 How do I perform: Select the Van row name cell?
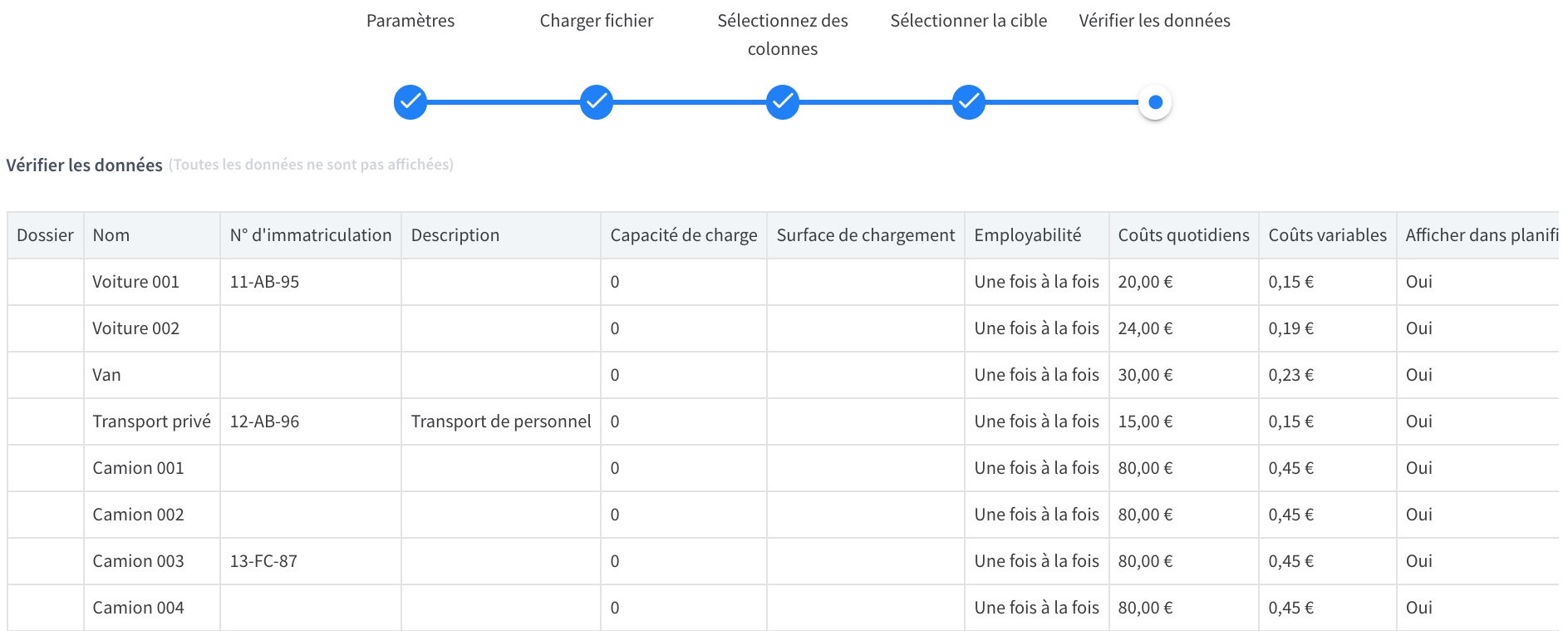(152, 375)
